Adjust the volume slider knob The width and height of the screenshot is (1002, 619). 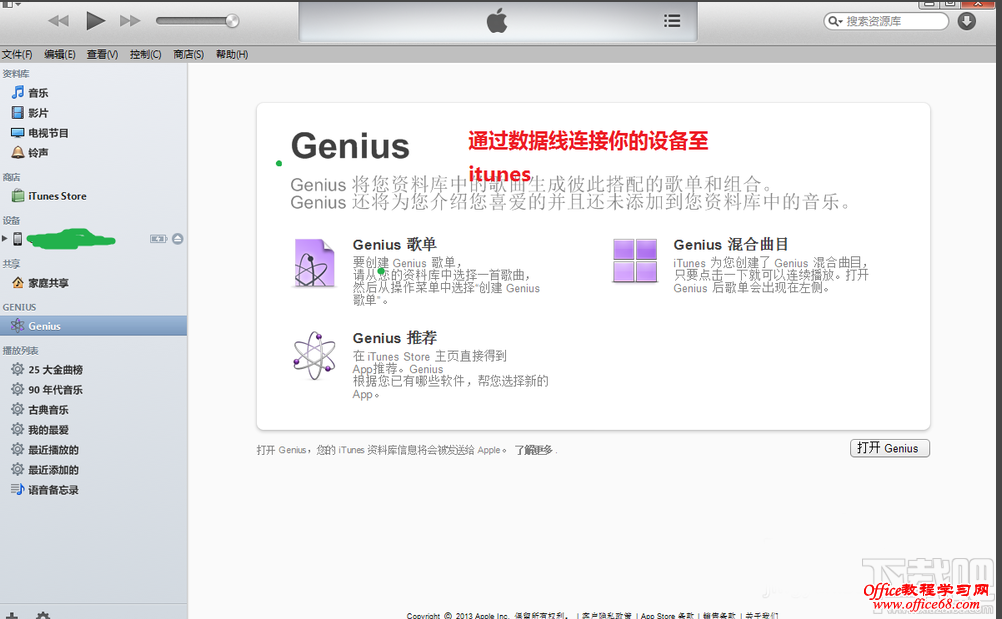[232, 20]
